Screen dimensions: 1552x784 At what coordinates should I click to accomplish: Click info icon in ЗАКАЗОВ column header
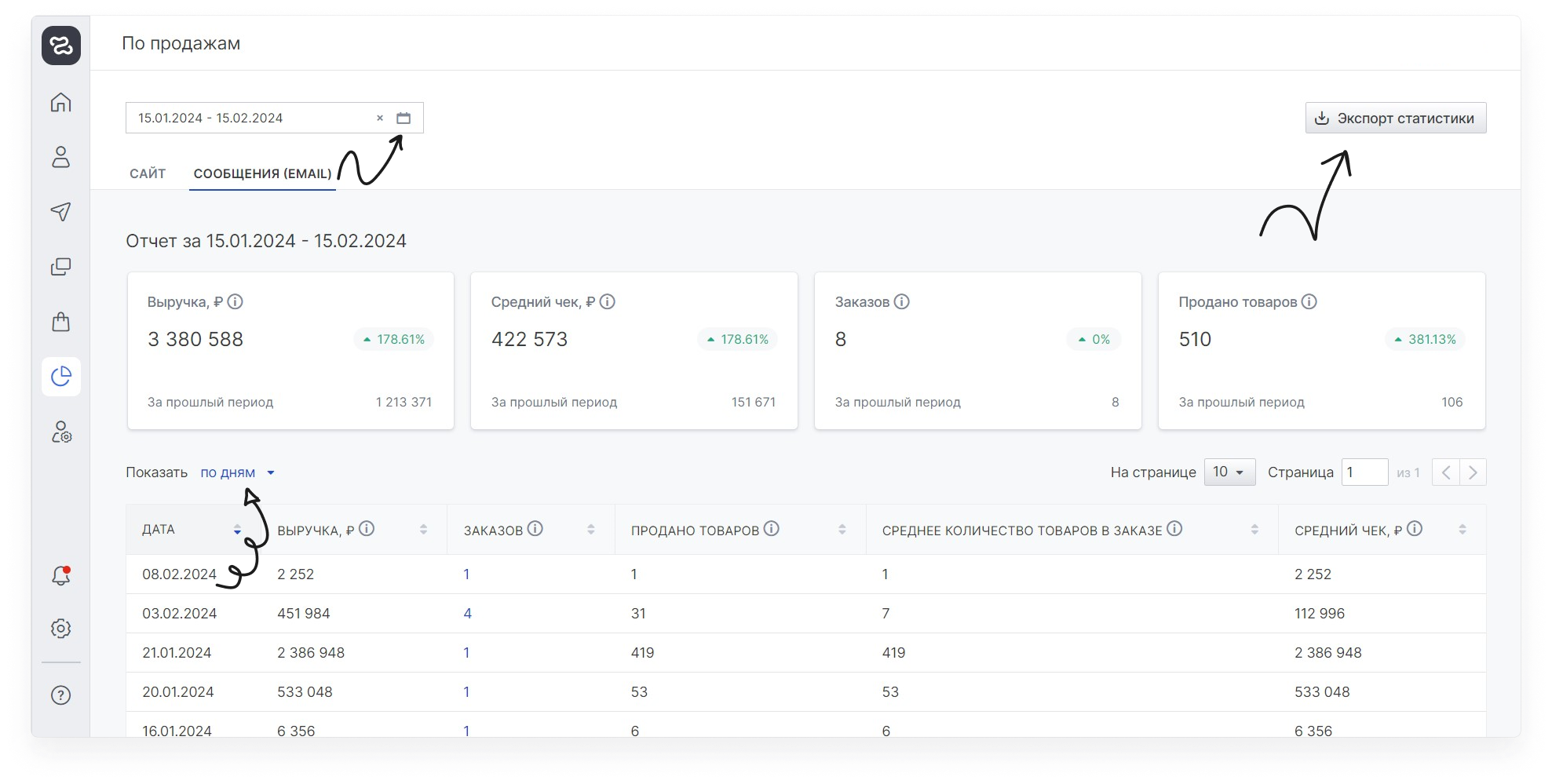(x=535, y=529)
